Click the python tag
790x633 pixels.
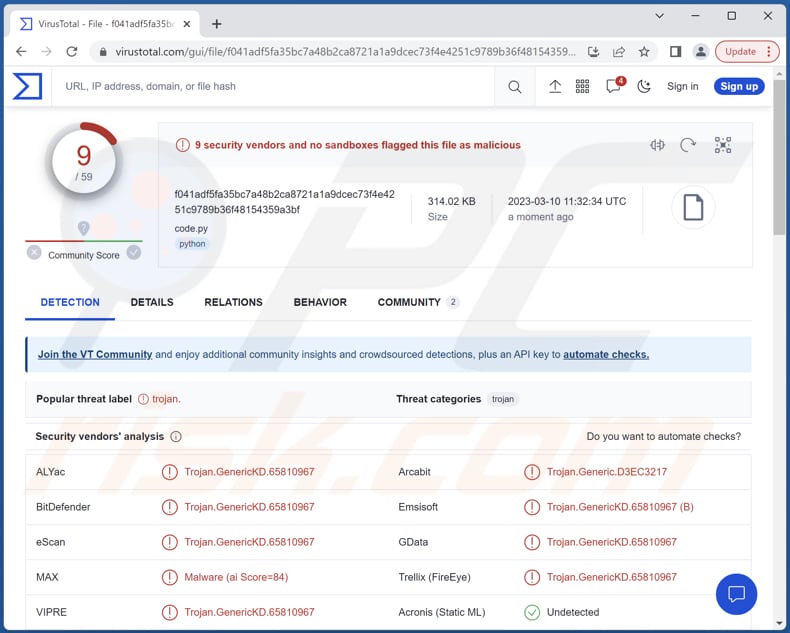click(x=192, y=244)
